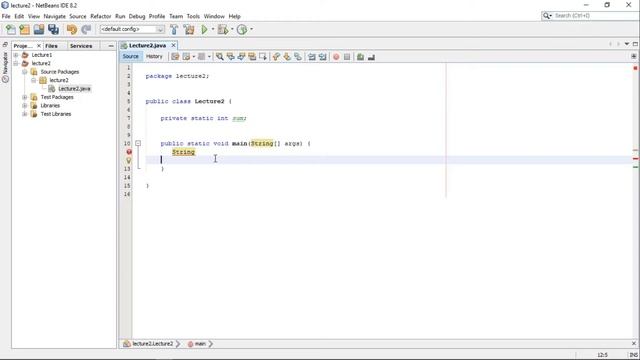Expand the Libraries node
Viewport: 640px width, 360px height.
(25, 105)
